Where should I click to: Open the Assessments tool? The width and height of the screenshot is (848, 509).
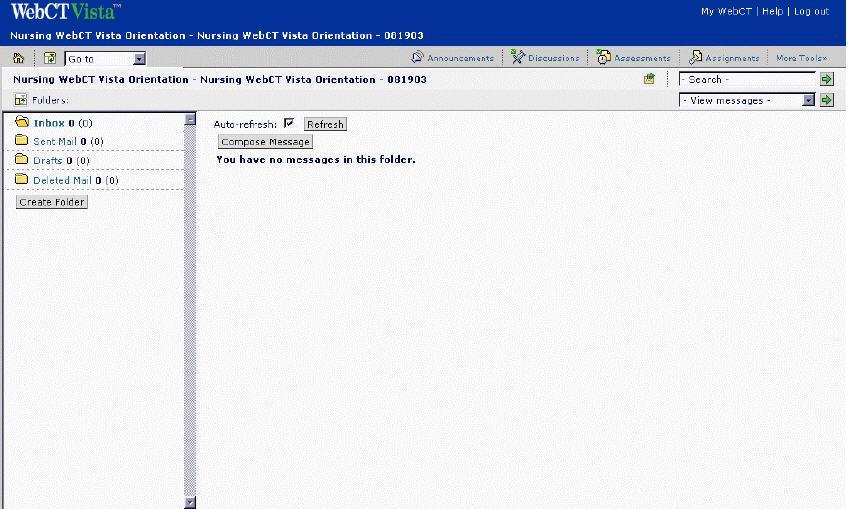(x=642, y=58)
